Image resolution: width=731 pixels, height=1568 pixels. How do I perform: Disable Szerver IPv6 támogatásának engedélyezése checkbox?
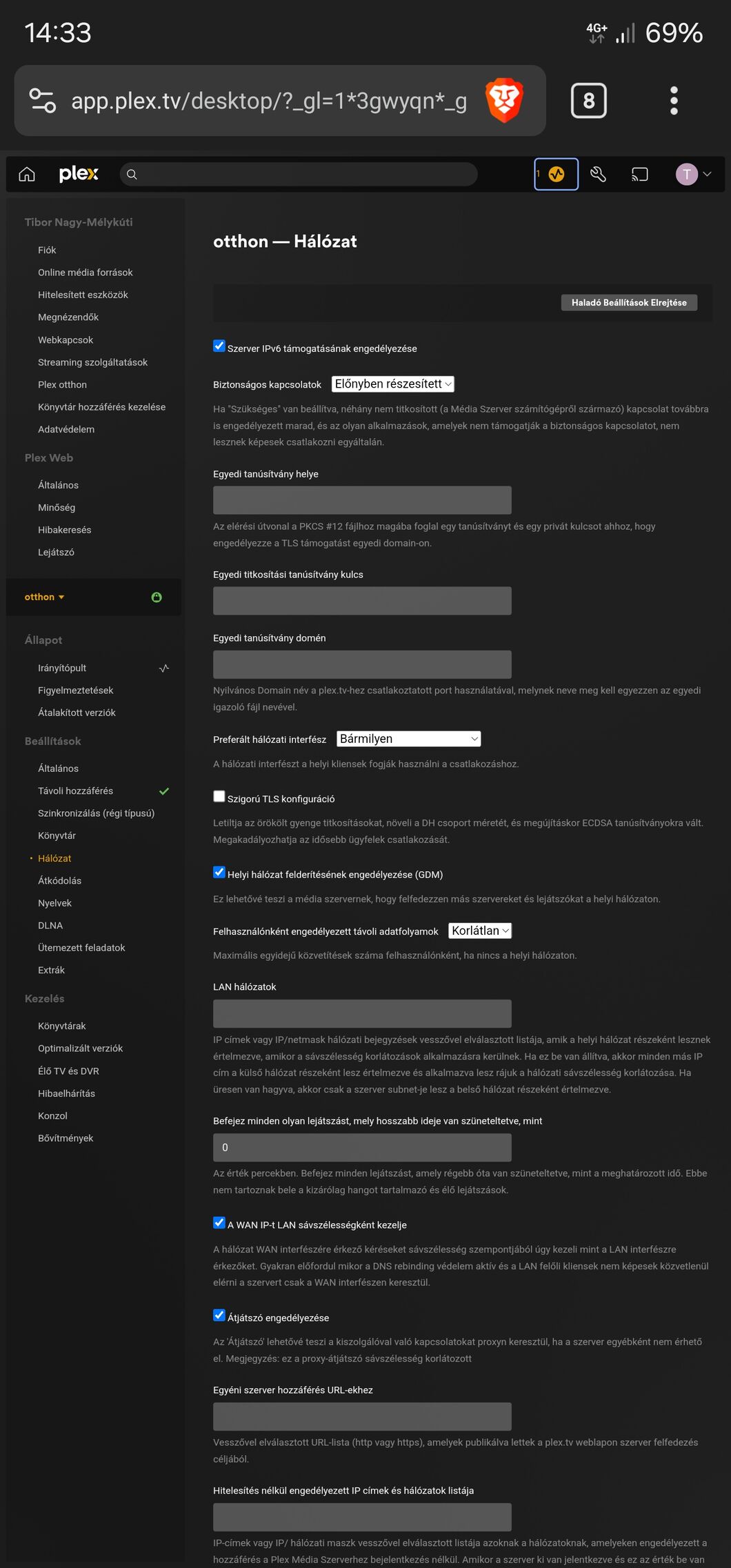point(219,346)
